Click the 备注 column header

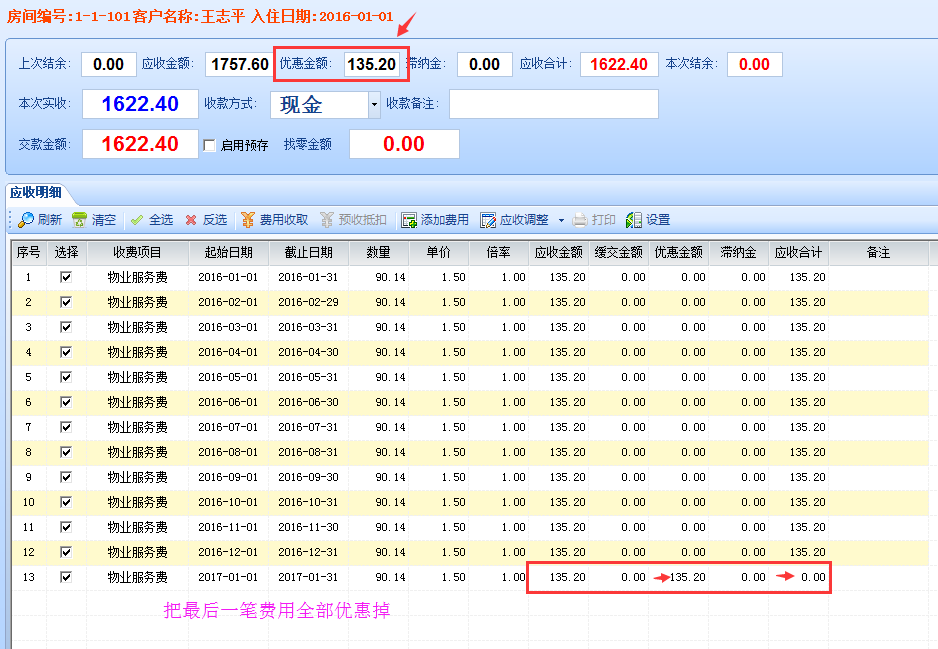pyautogui.click(x=878, y=253)
